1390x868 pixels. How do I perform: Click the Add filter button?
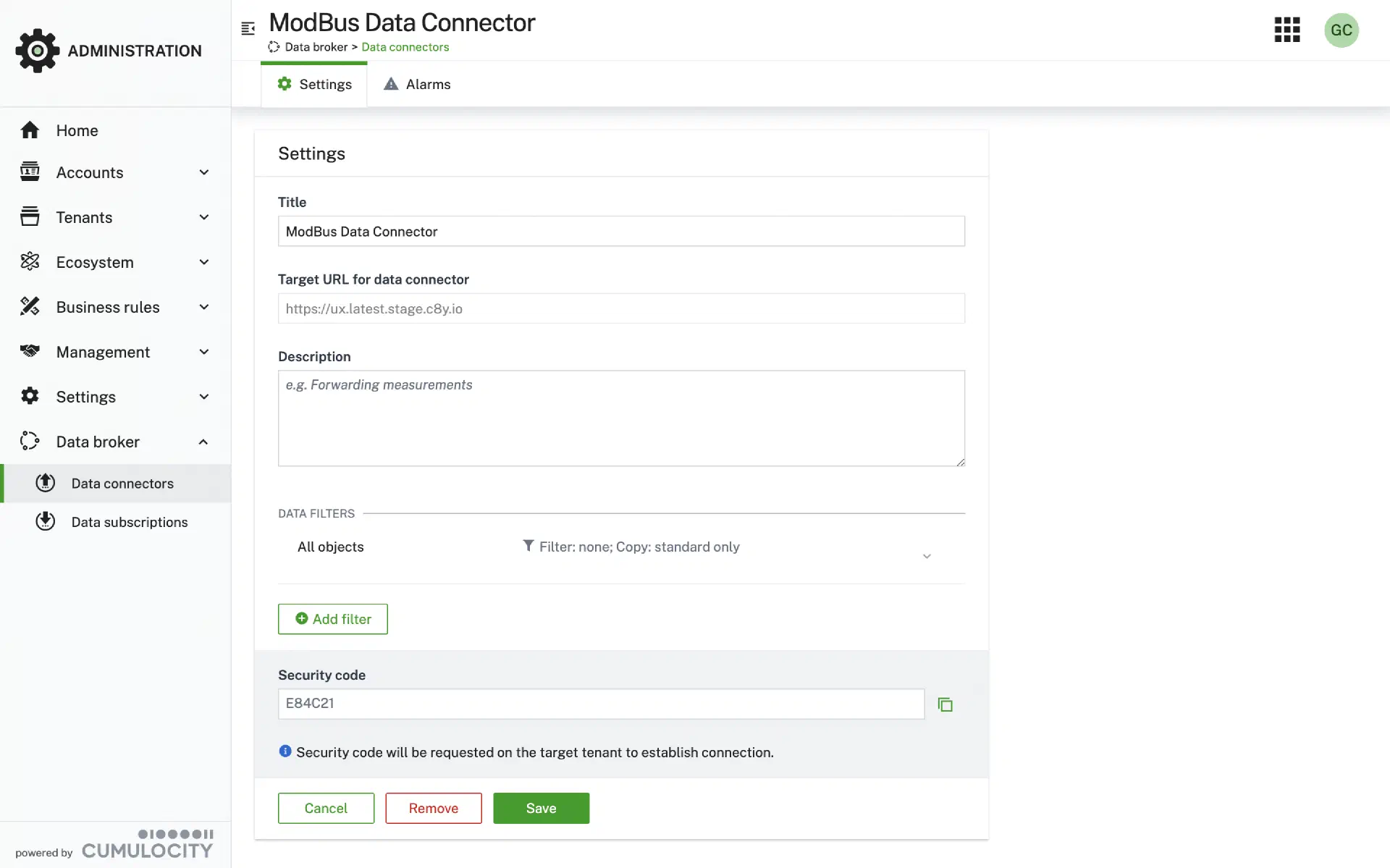pos(333,619)
